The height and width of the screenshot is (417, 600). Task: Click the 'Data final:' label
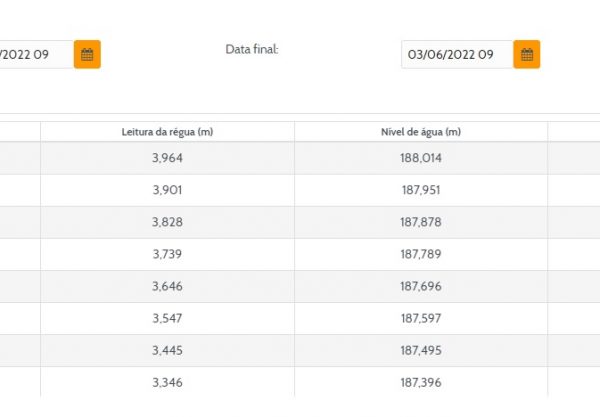tap(251, 49)
